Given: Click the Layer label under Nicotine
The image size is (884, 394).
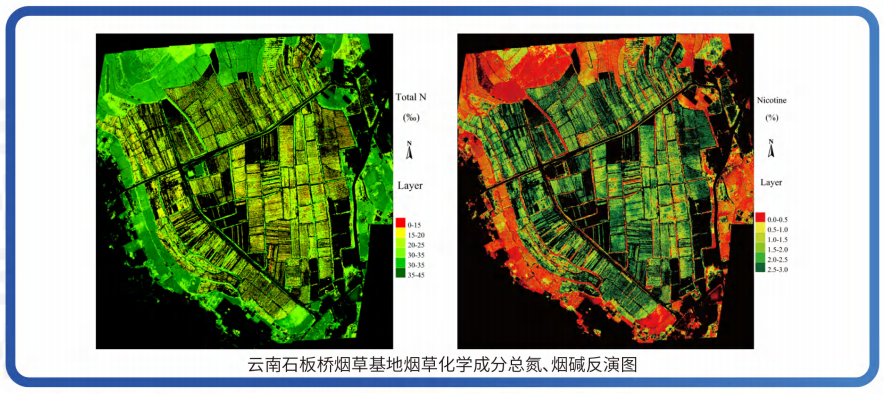Looking at the screenshot, I should (x=771, y=182).
